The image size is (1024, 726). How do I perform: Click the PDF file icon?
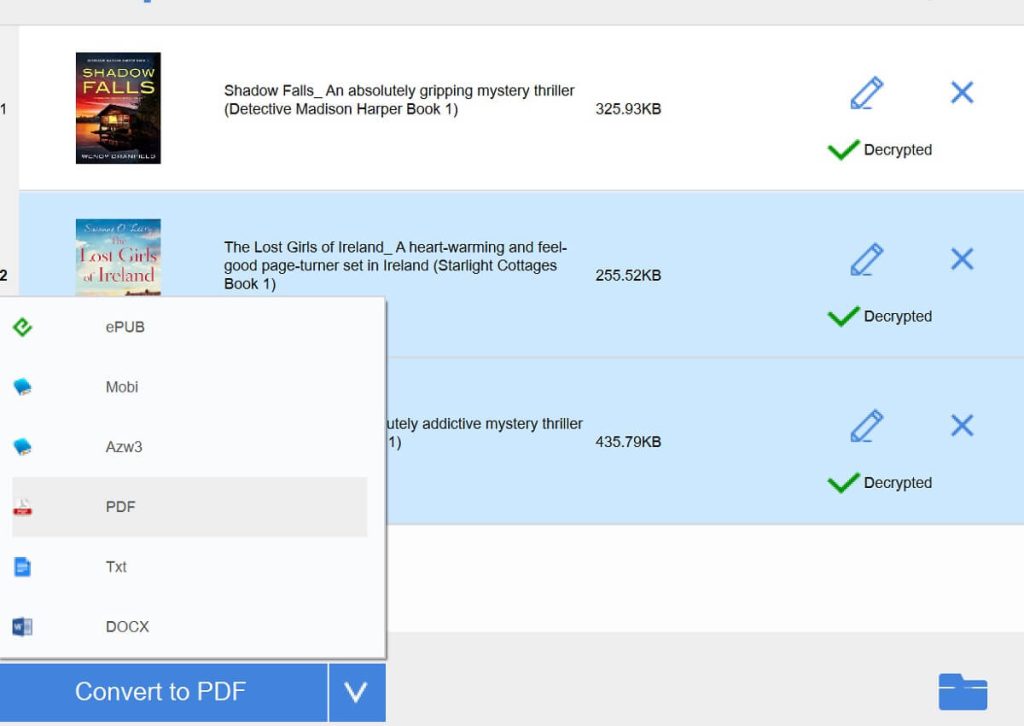(x=22, y=507)
